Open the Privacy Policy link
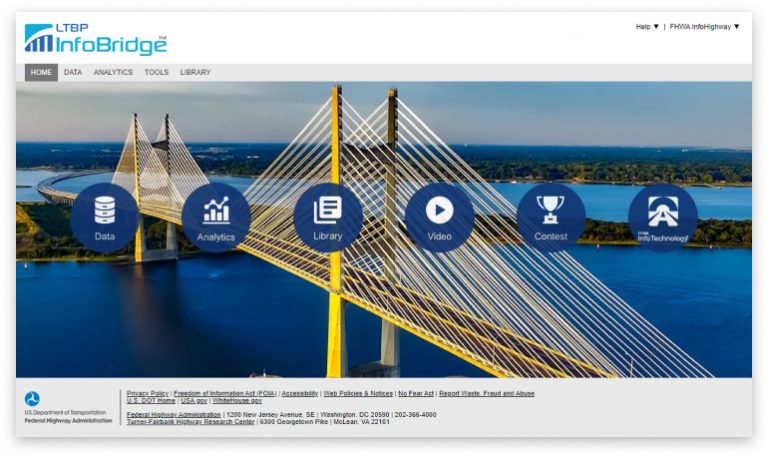Viewport: 768px width, 457px height. pos(147,393)
